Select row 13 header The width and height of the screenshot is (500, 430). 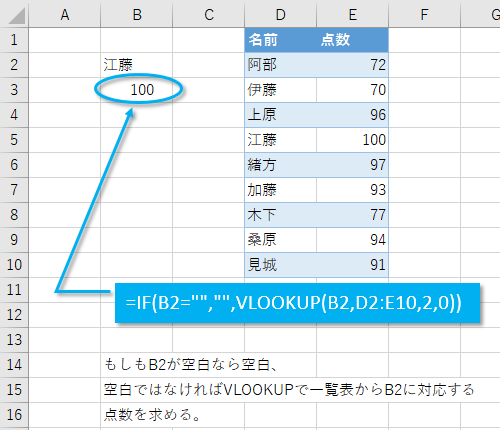[14, 340]
